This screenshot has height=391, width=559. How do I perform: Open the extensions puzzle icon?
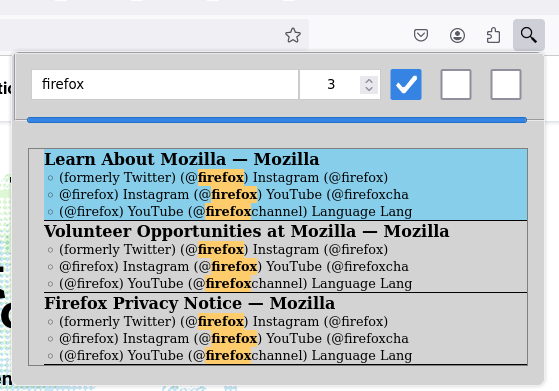click(x=493, y=35)
